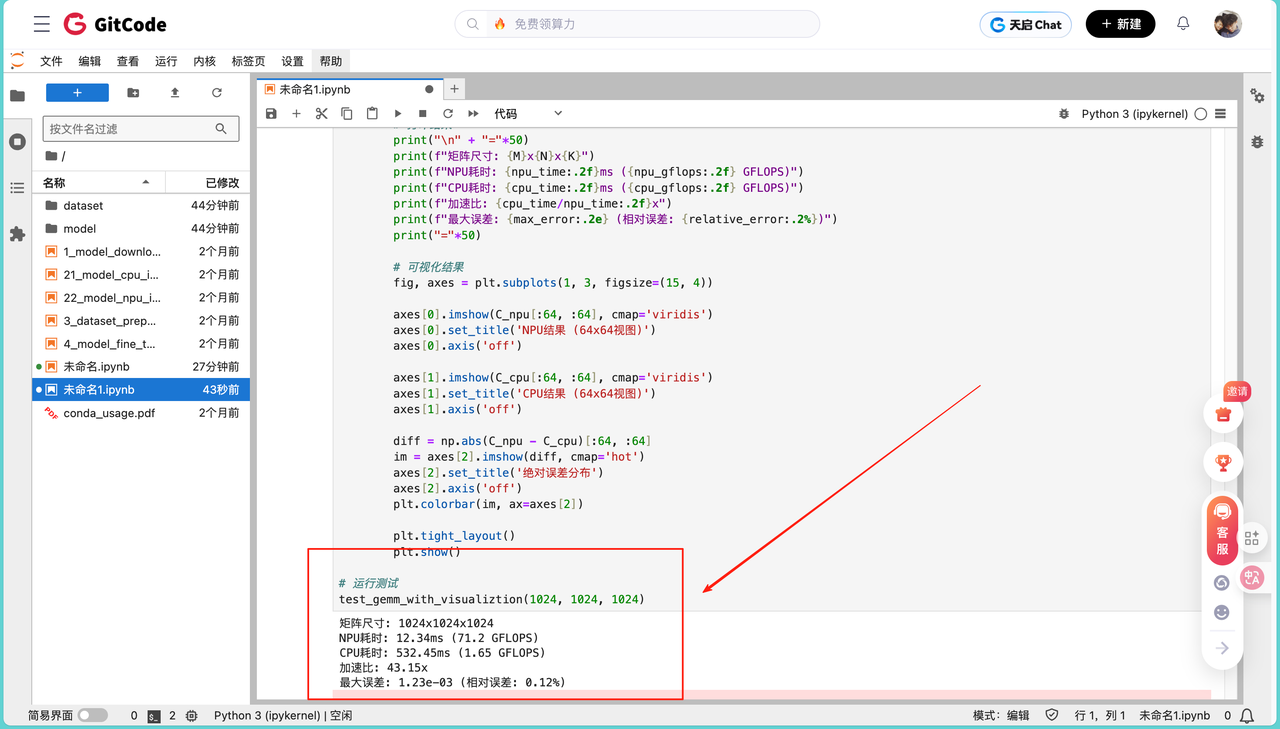
Task: Open the model folder
Action: click(141, 229)
